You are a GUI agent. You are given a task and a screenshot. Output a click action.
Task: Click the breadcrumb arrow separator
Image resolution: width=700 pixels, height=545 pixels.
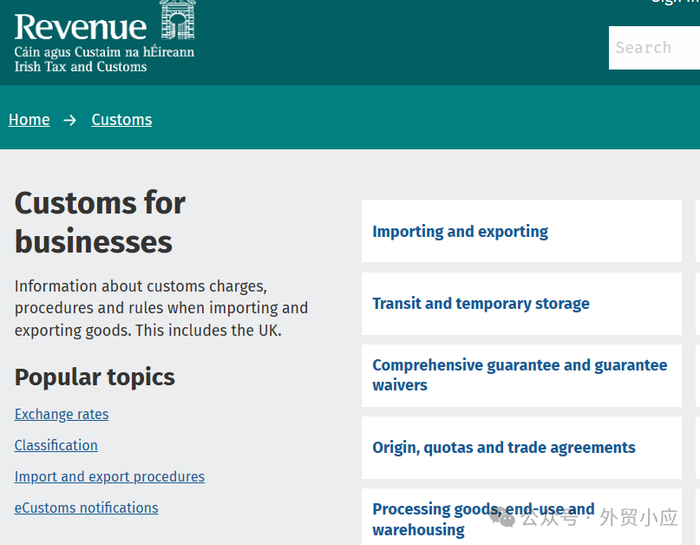click(x=70, y=120)
